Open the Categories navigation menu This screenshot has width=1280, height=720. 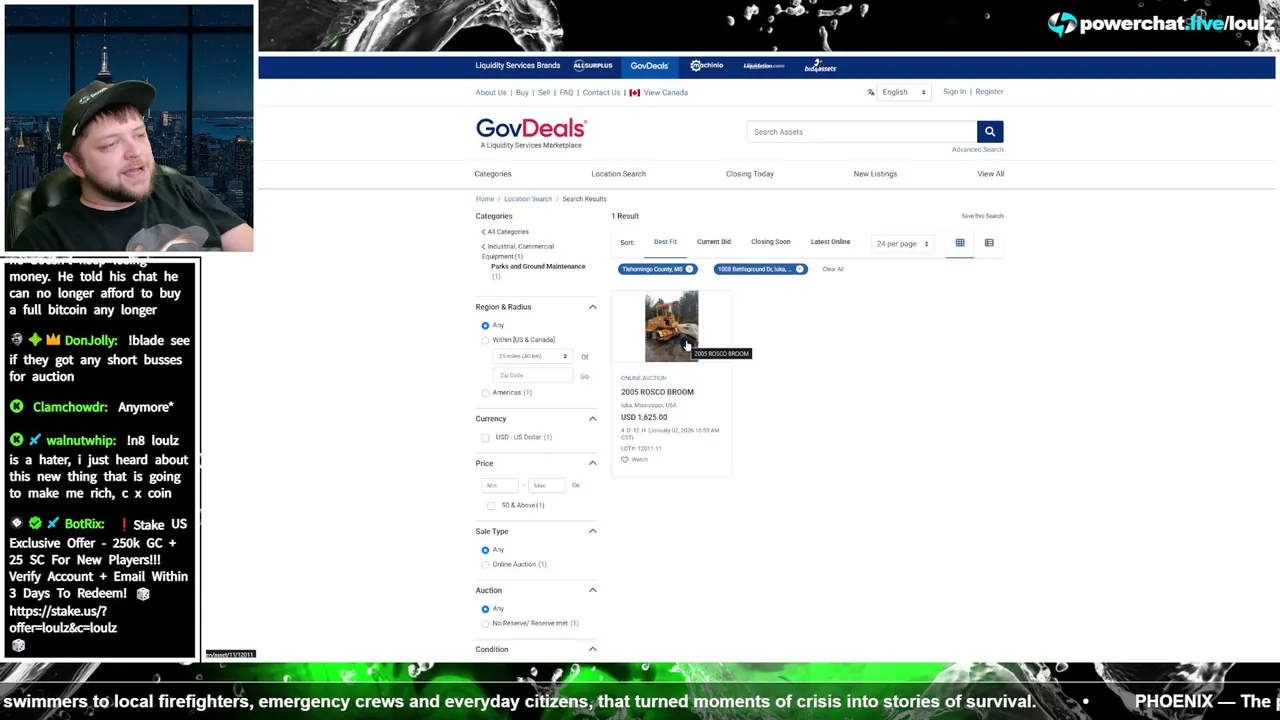[x=492, y=174]
